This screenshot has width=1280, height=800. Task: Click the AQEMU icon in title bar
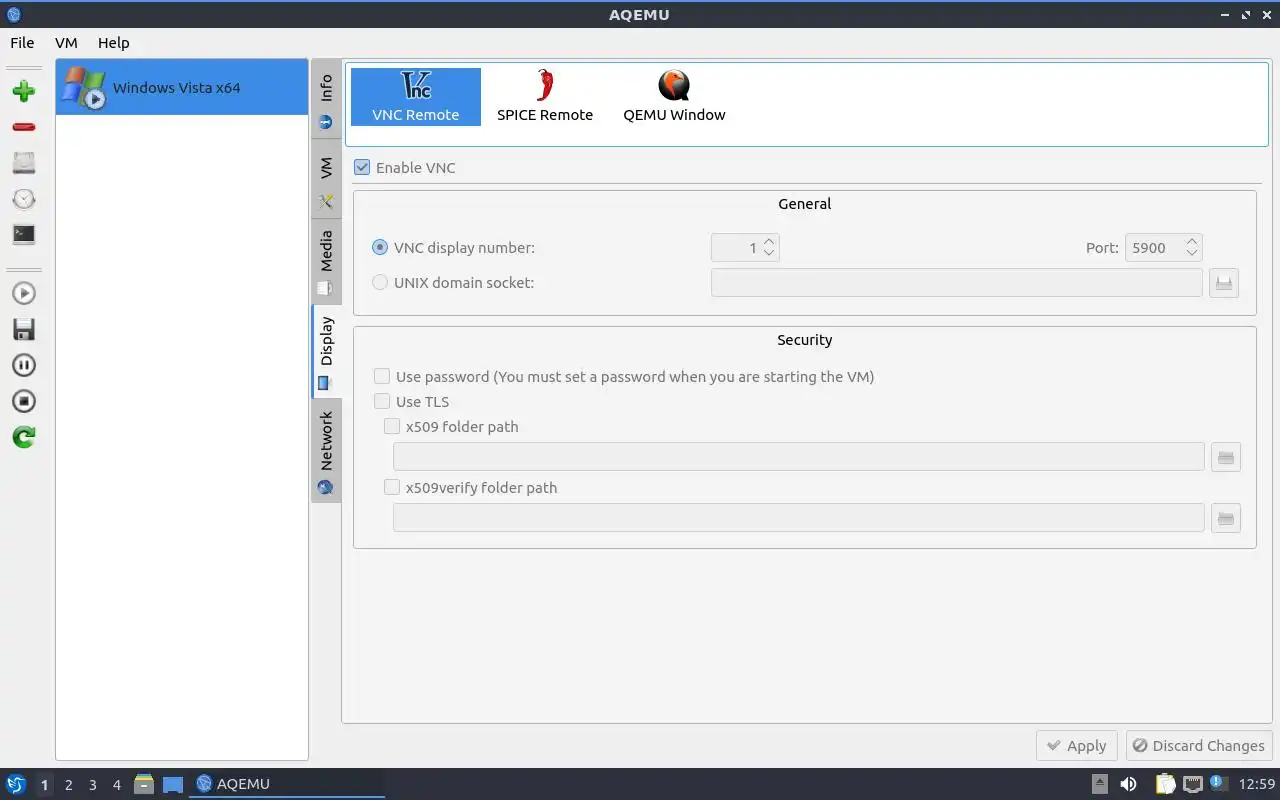click(13, 15)
